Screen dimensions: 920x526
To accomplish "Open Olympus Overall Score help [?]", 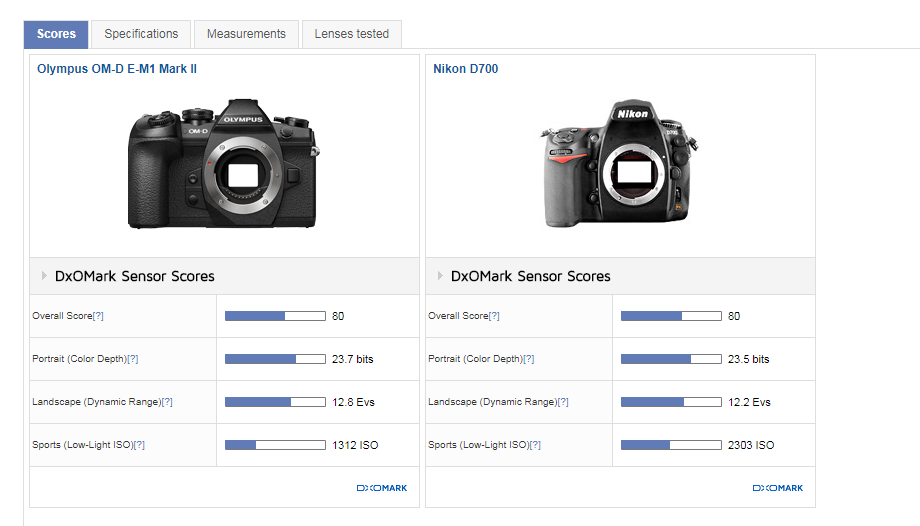I will [x=98, y=316].
